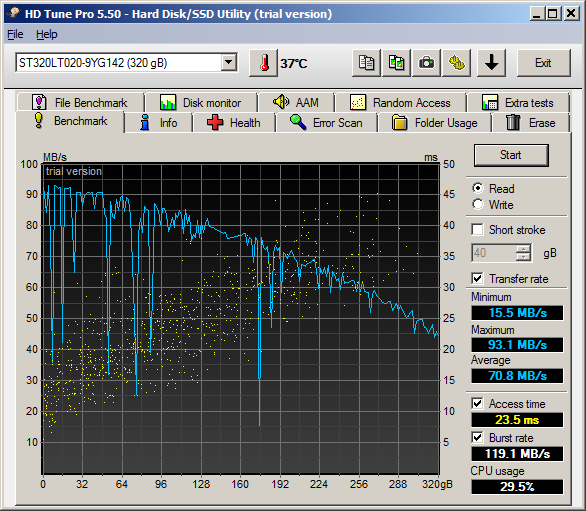The height and width of the screenshot is (511, 586).
Task: Enable the Short stroke checkbox
Action: click(478, 230)
